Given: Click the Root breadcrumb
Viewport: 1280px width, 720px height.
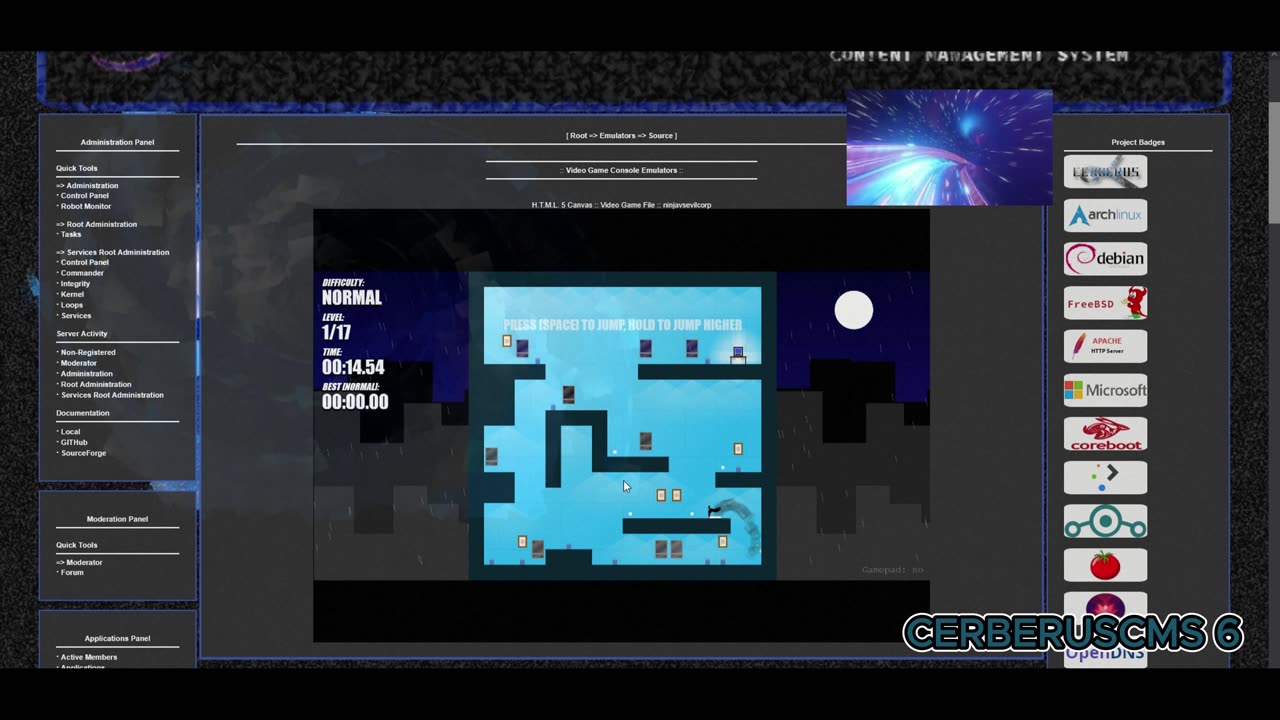Looking at the screenshot, I should 579,135.
